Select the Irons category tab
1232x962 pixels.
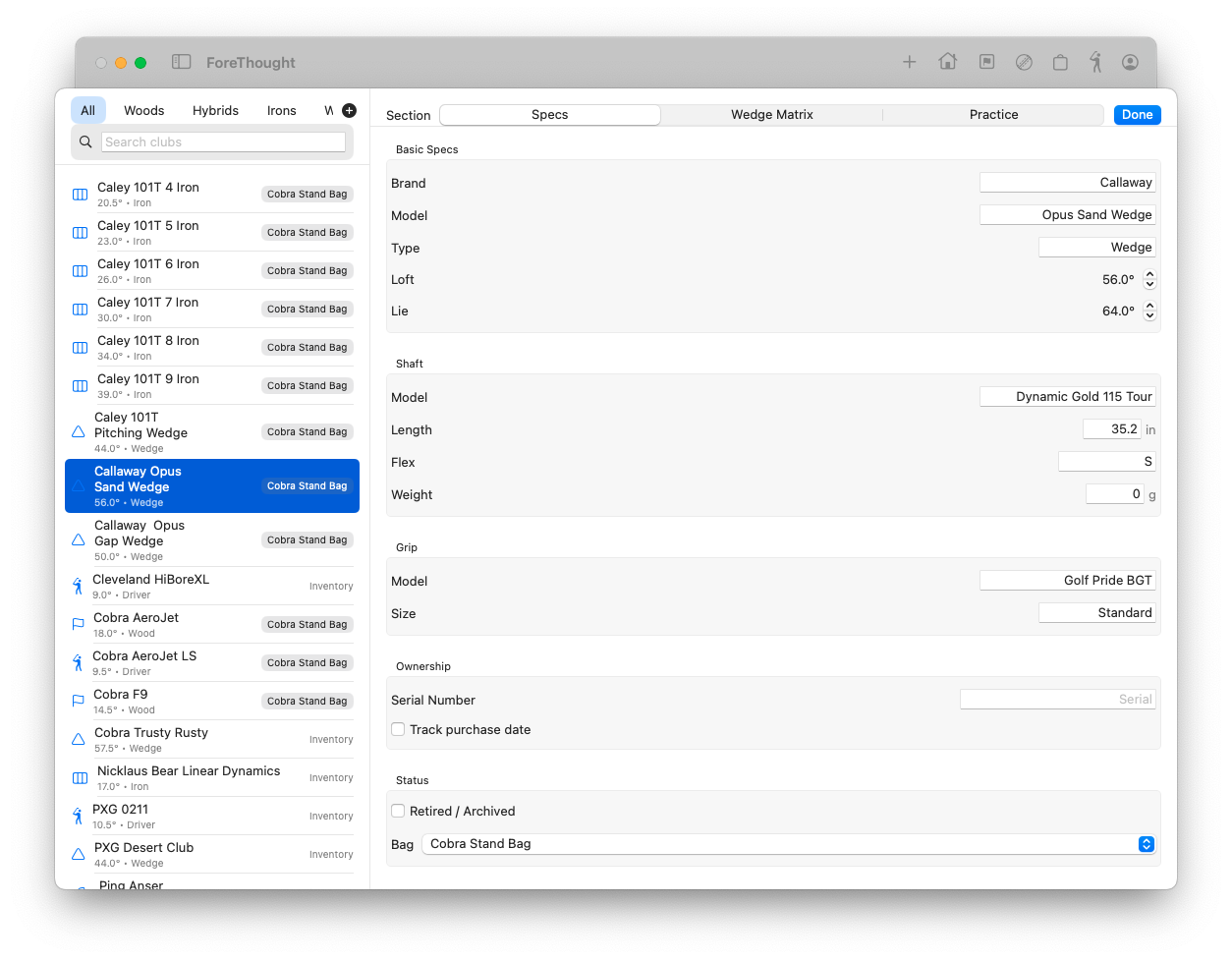[x=282, y=110]
